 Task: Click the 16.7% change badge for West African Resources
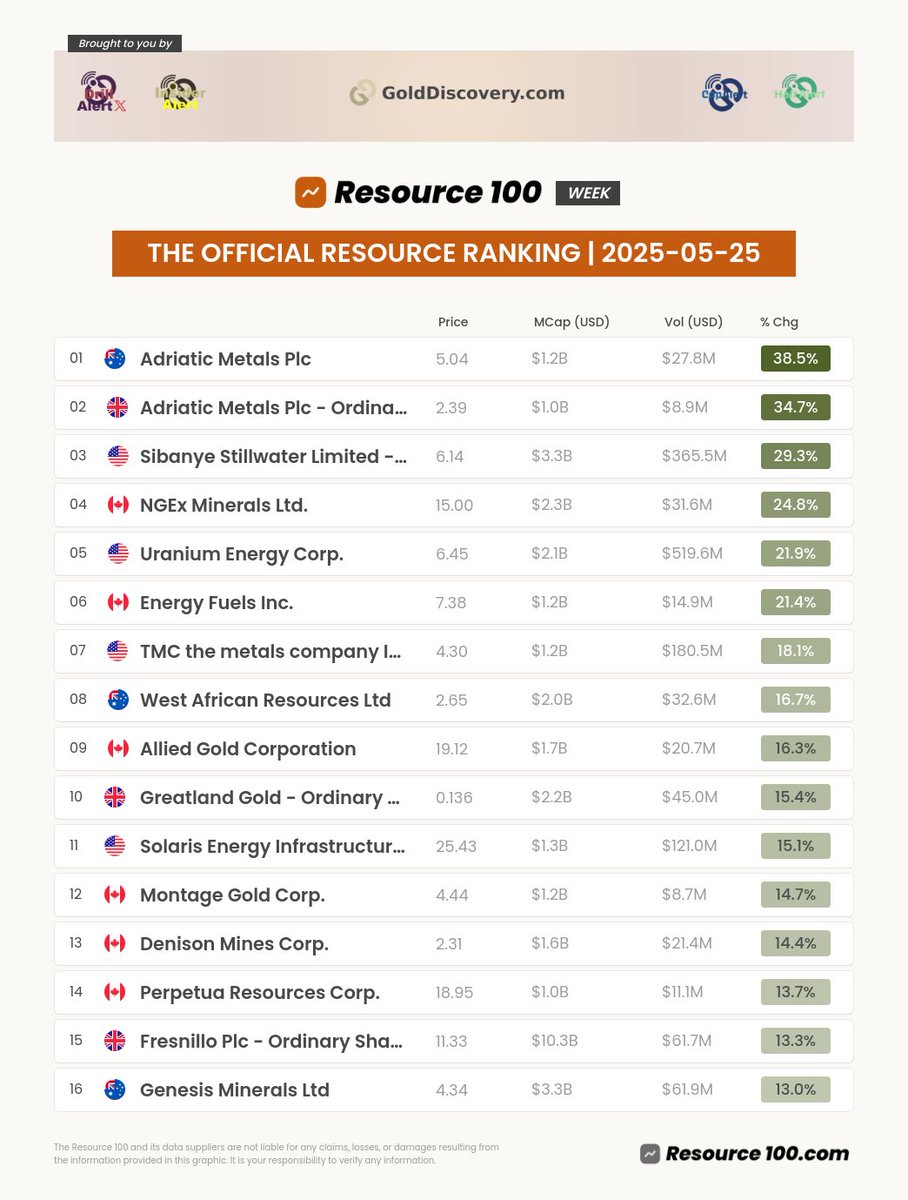(x=796, y=700)
